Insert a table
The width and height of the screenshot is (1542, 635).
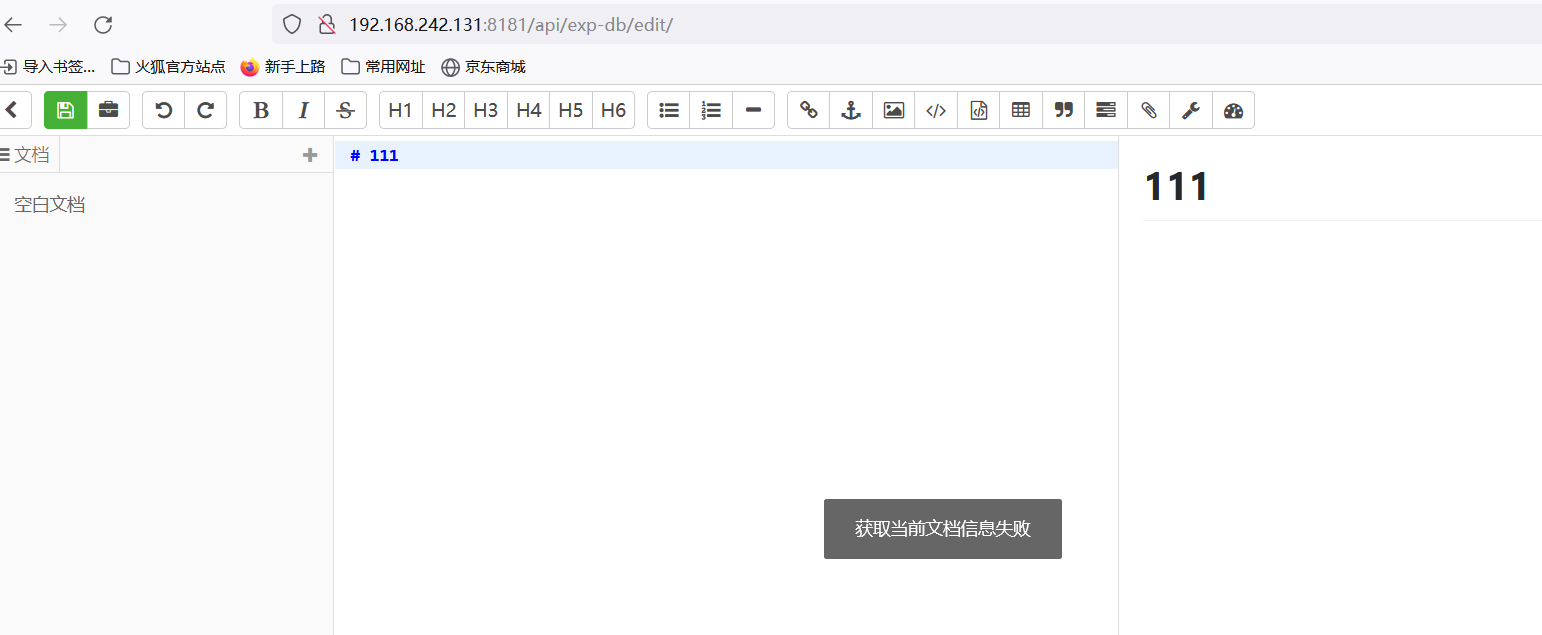1021,110
